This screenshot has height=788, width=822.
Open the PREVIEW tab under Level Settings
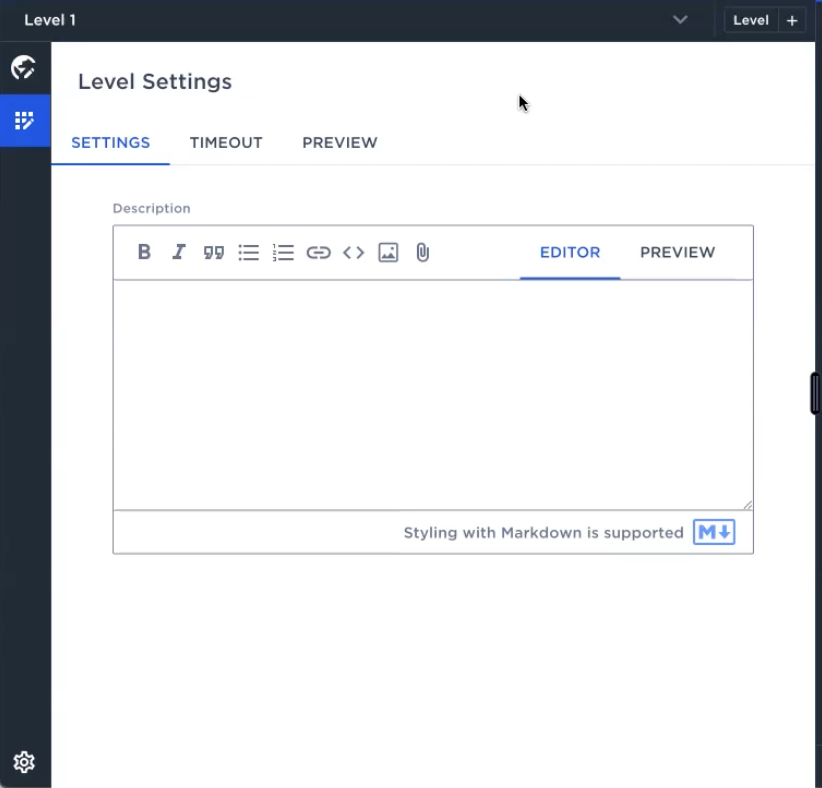click(340, 143)
